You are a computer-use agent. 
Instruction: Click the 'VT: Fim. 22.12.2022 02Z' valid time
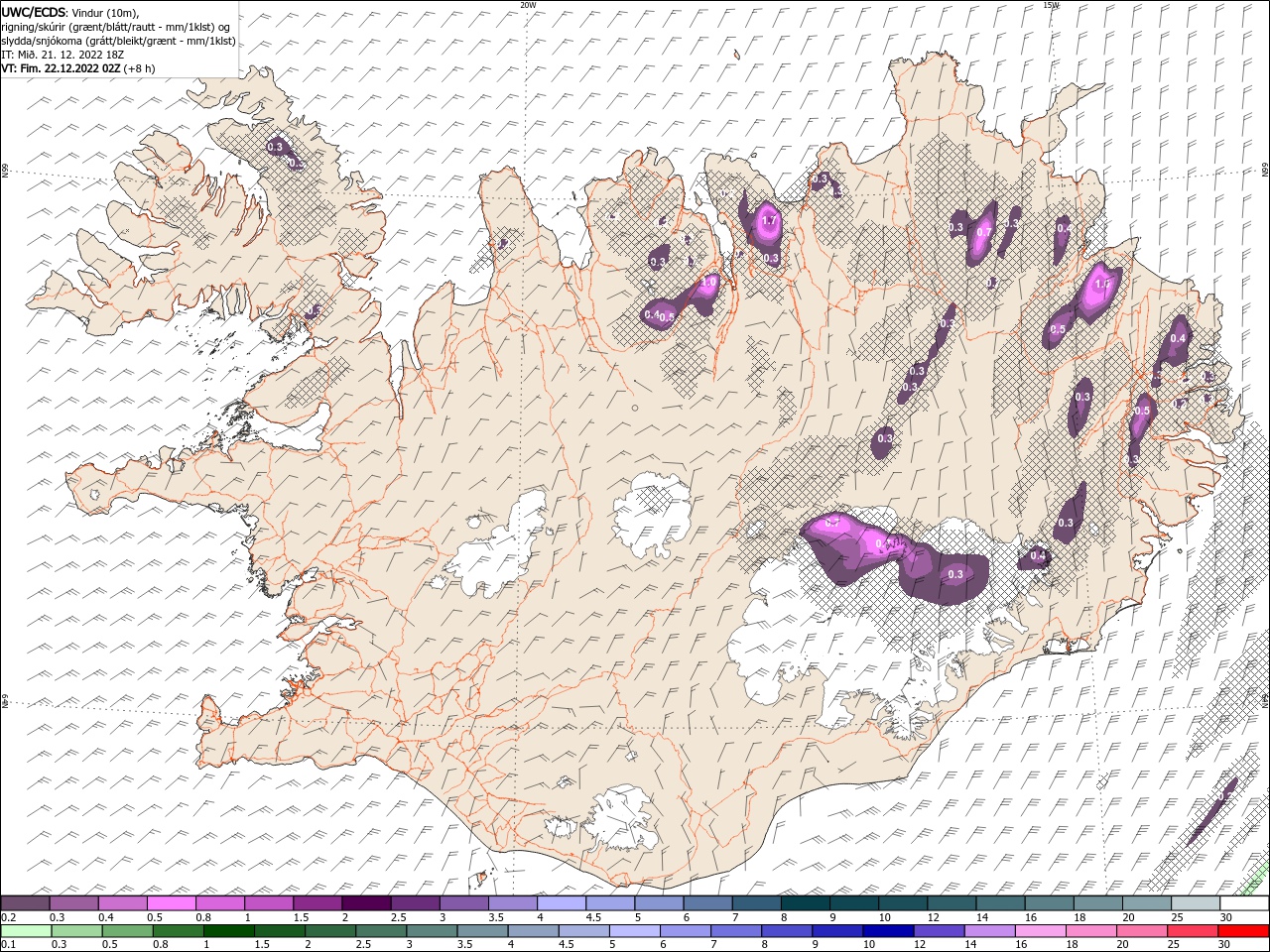click(61, 68)
